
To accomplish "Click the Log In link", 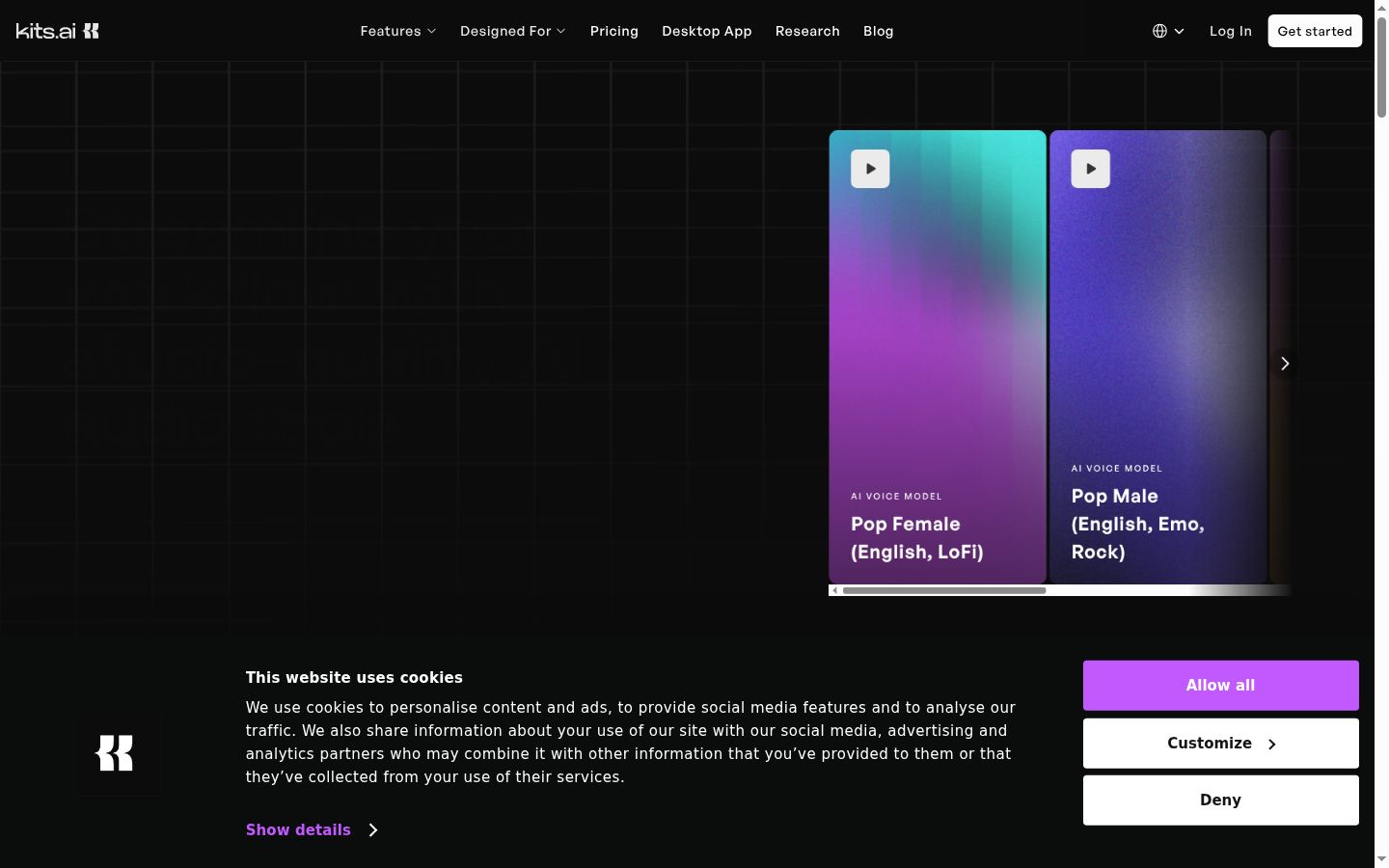I will 1231,31.
